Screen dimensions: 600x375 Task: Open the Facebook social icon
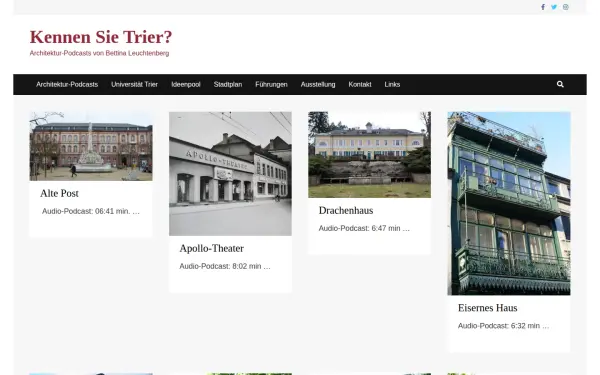click(x=543, y=7)
